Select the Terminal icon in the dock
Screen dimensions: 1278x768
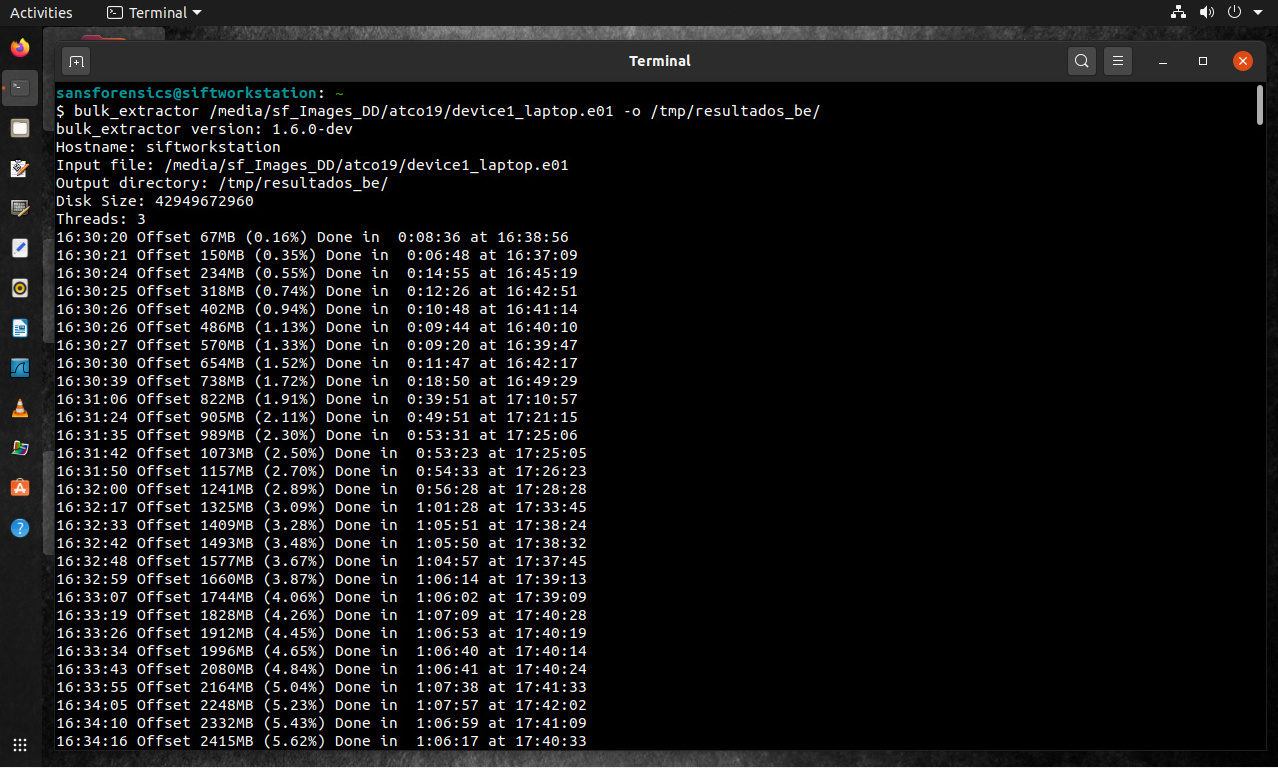click(20, 88)
